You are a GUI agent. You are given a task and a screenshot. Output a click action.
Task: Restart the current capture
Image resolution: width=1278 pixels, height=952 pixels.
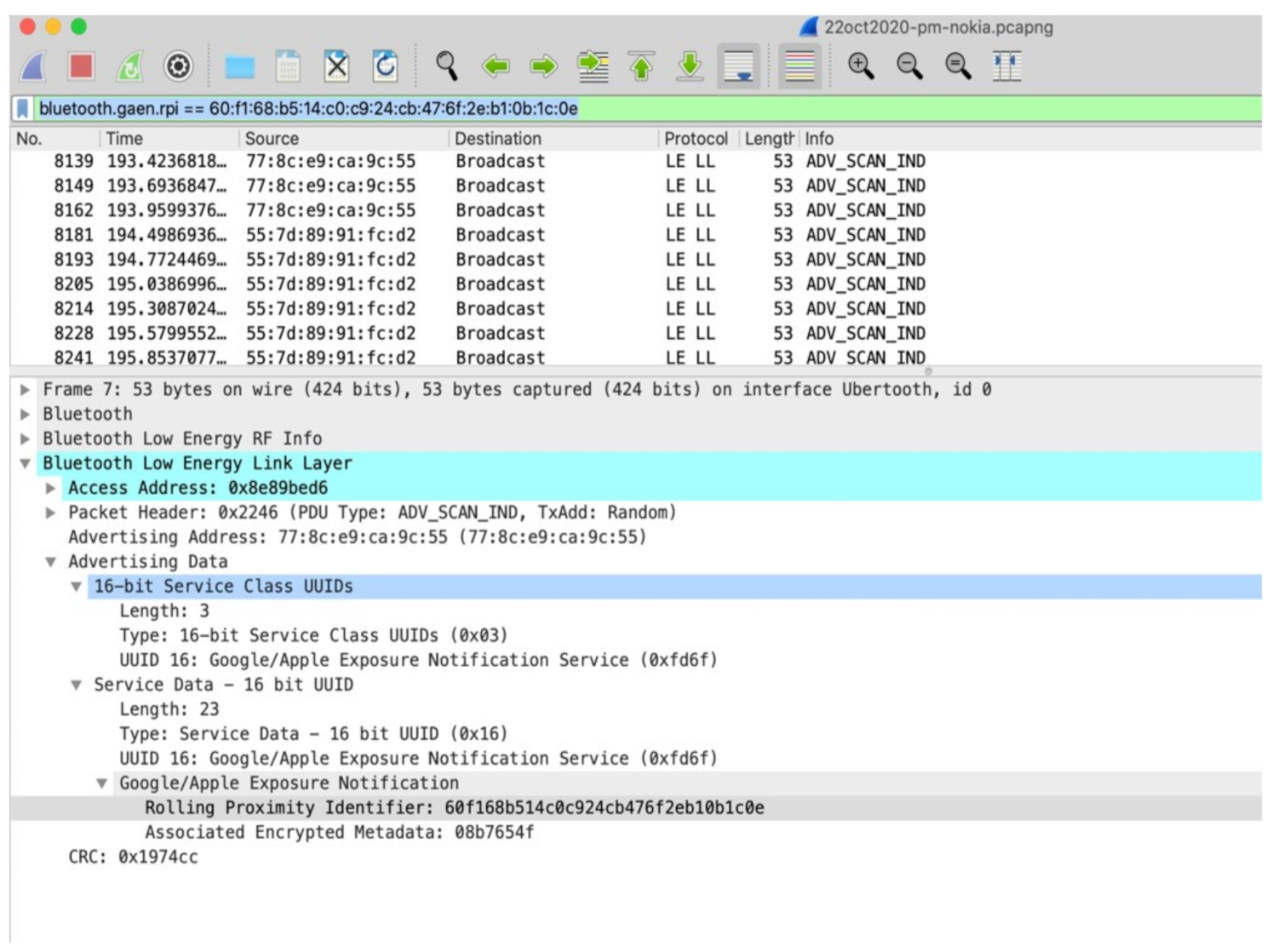(129, 66)
